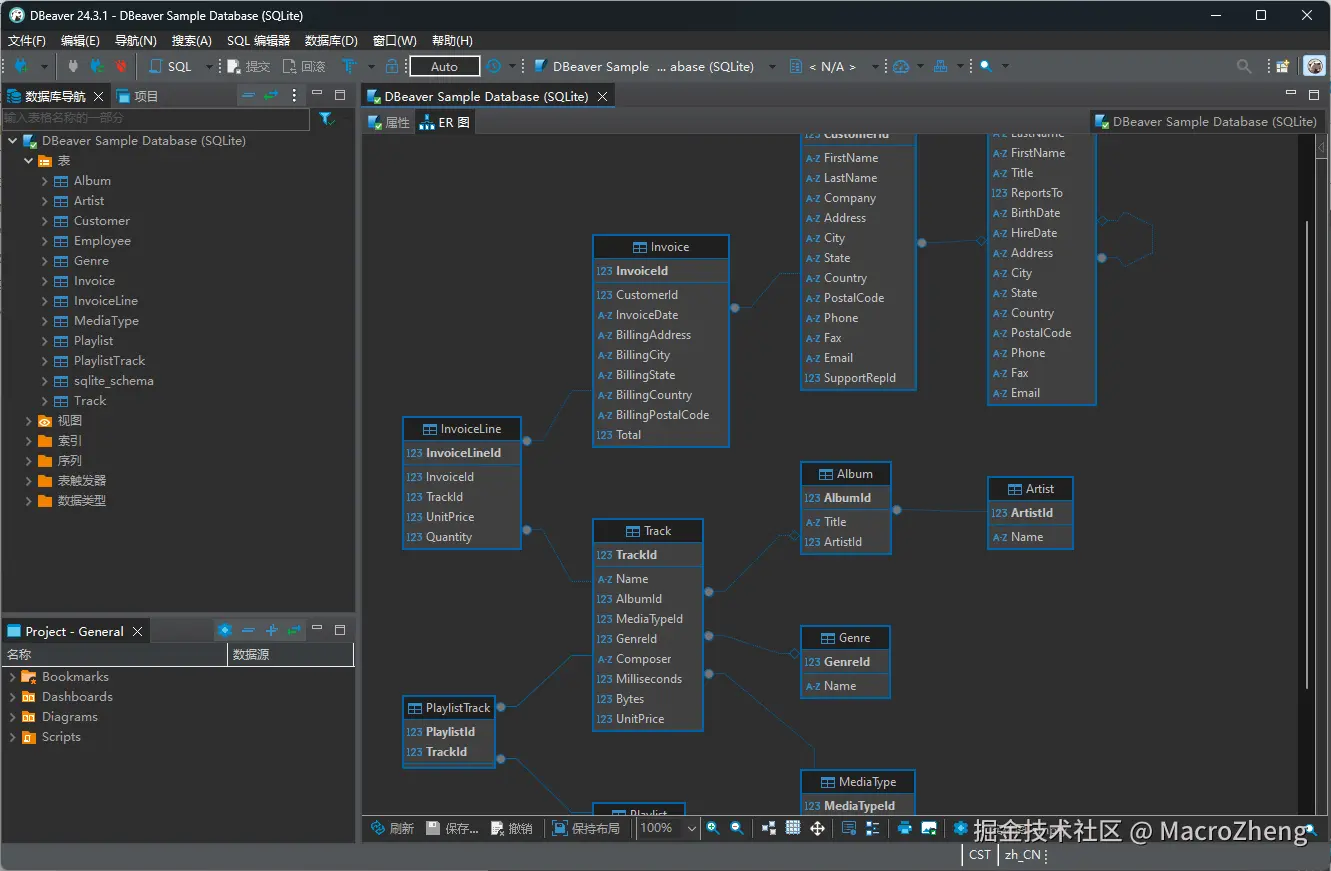Click the print diagram icon
Screen dimensions: 1331x871
pos(905,828)
